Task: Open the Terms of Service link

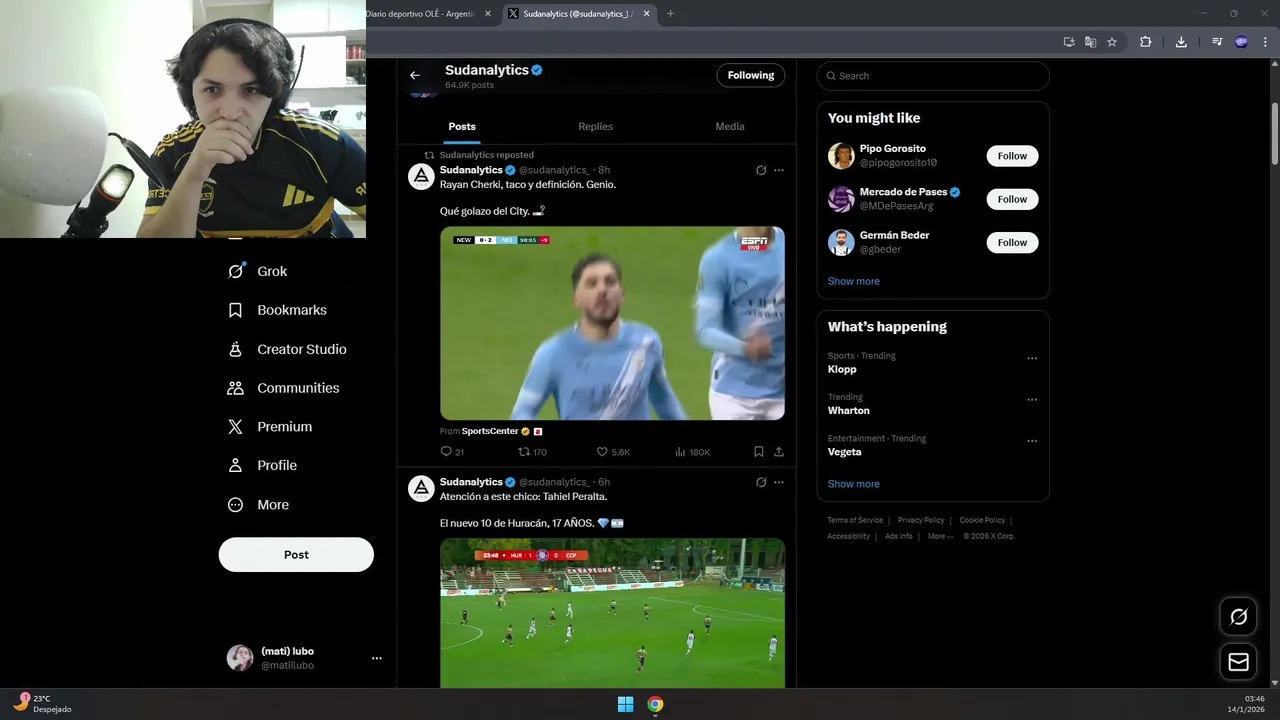Action: click(855, 520)
